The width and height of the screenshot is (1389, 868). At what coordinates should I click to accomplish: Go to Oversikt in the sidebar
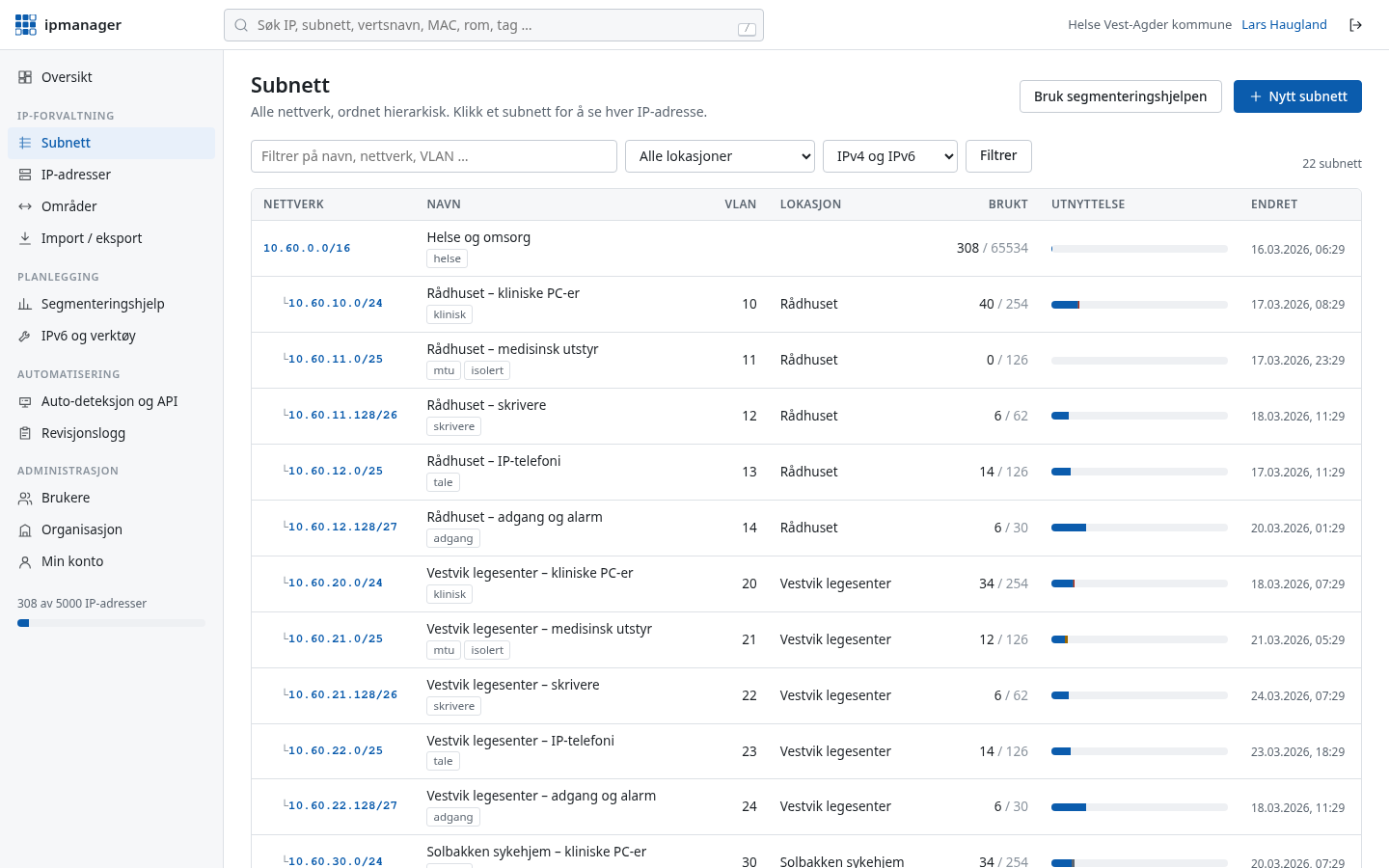(111, 77)
